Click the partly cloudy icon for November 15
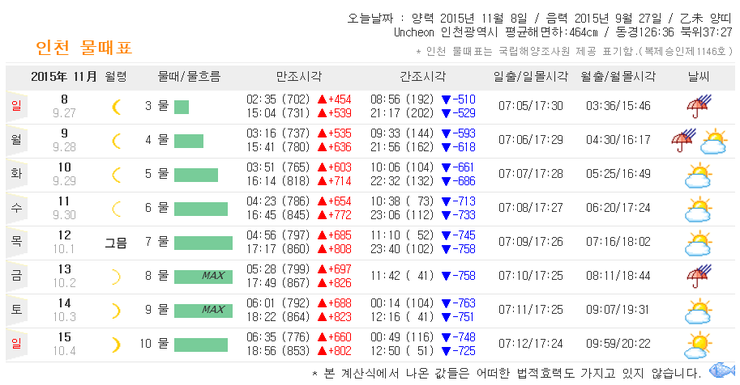This screenshot has width=740, height=385. (x=698, y=345)
